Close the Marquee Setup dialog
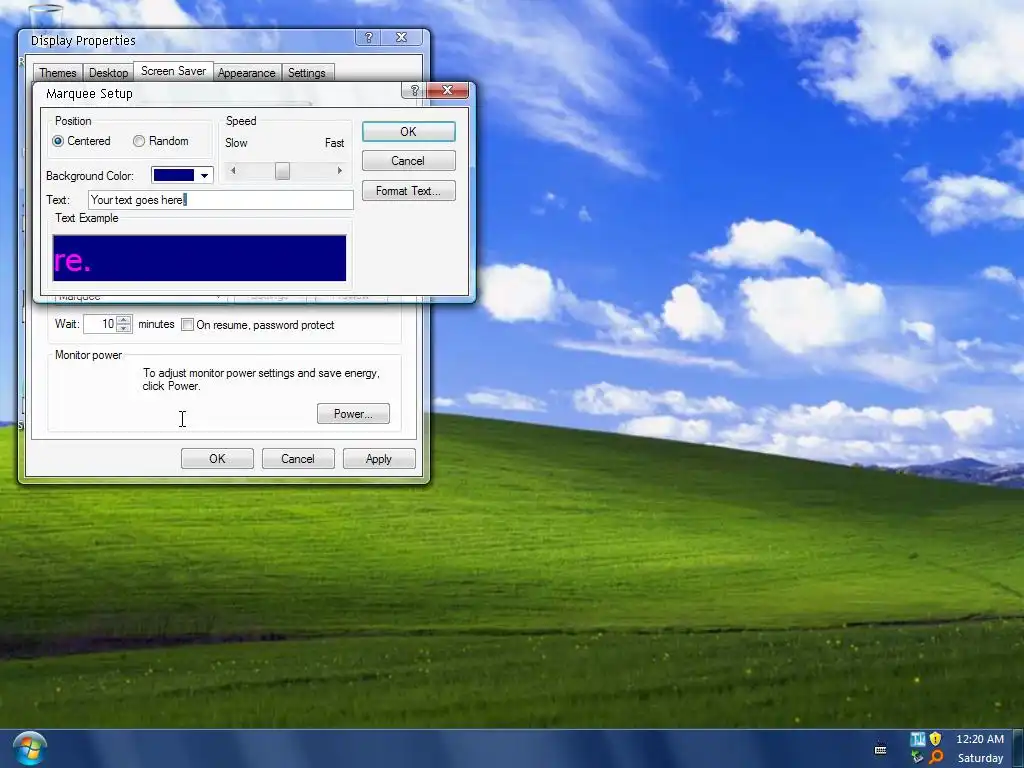 click(x=447, y=90)
